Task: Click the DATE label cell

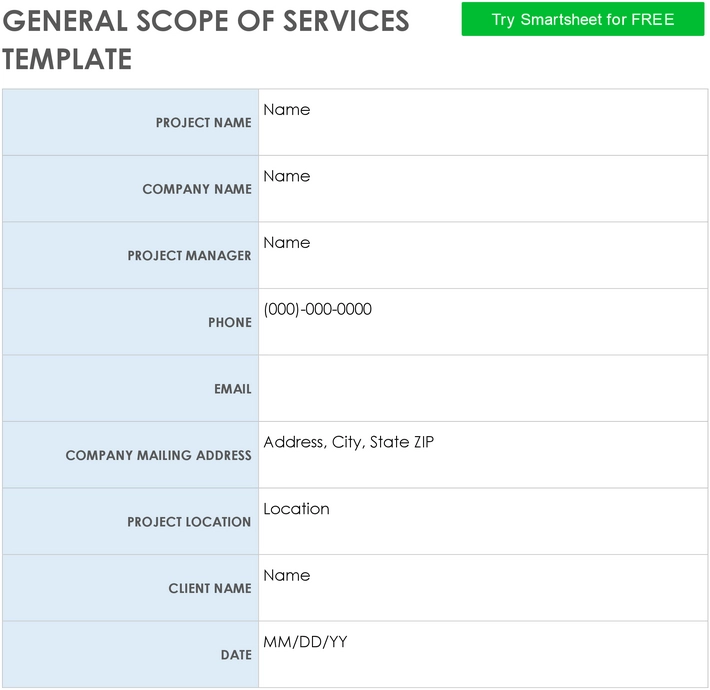Action: click(x=131, y=654)
